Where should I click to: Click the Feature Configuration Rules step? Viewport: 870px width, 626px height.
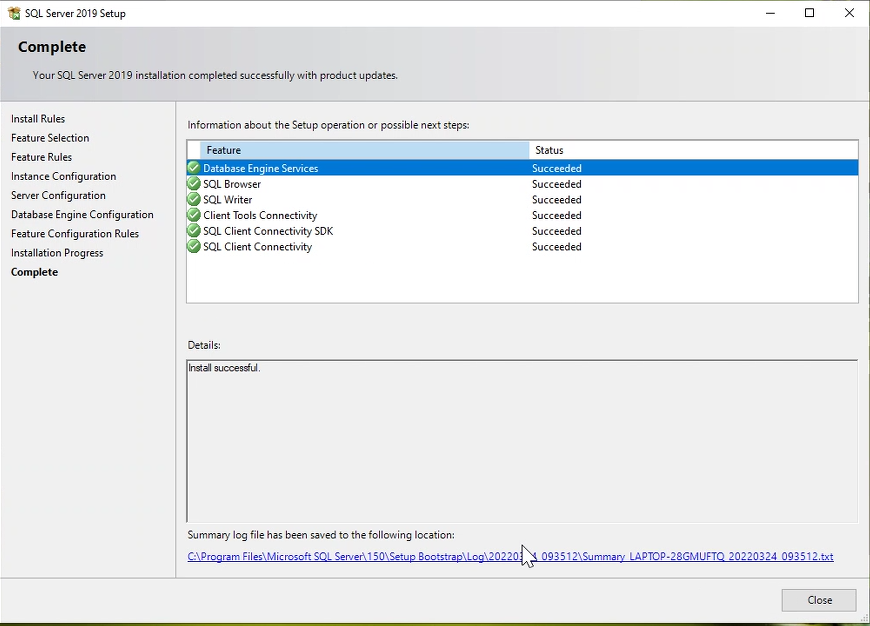75,233
